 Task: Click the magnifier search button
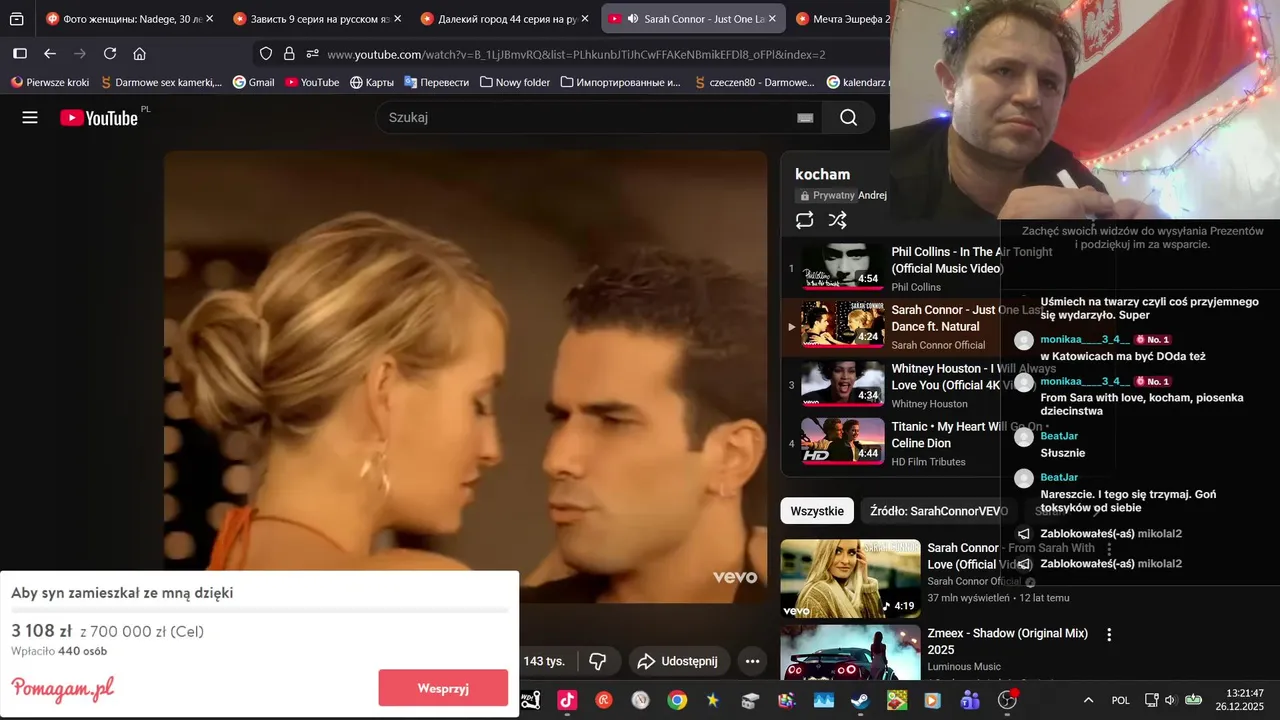click(849, 118)
